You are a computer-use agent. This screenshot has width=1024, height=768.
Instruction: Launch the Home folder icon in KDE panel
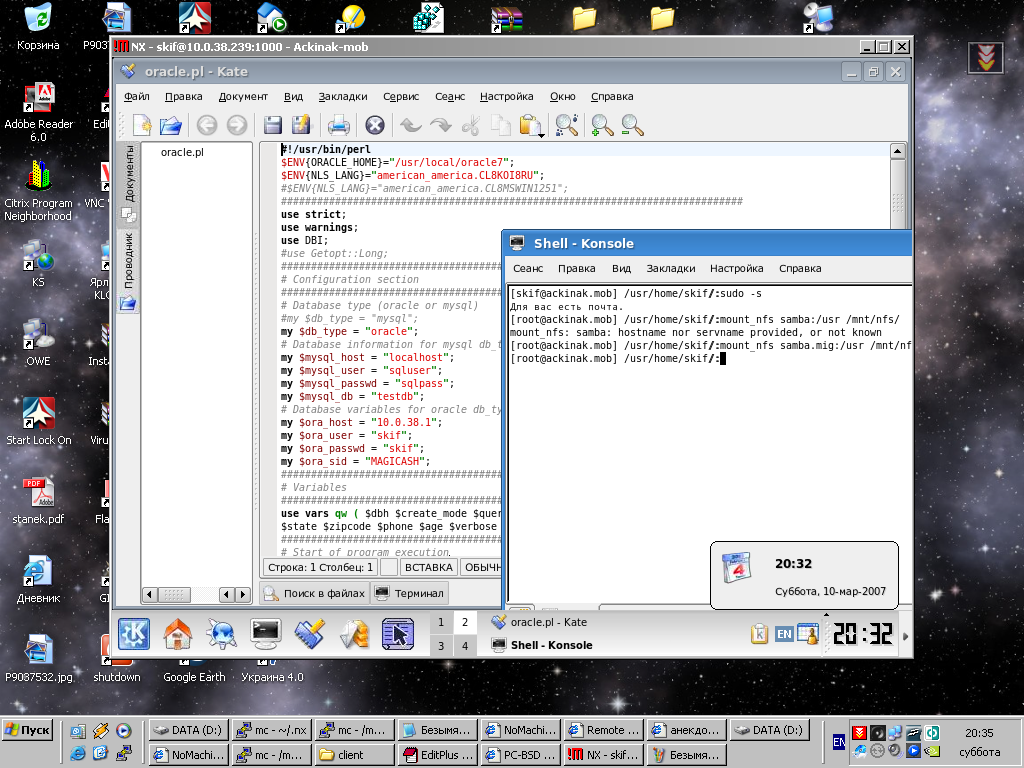(178, 634)
